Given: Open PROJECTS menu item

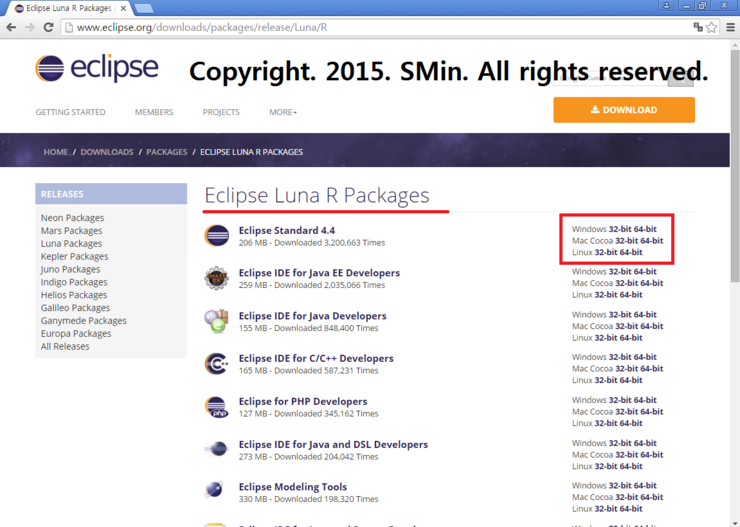Looking at the screenshot, I should point(221,112).
